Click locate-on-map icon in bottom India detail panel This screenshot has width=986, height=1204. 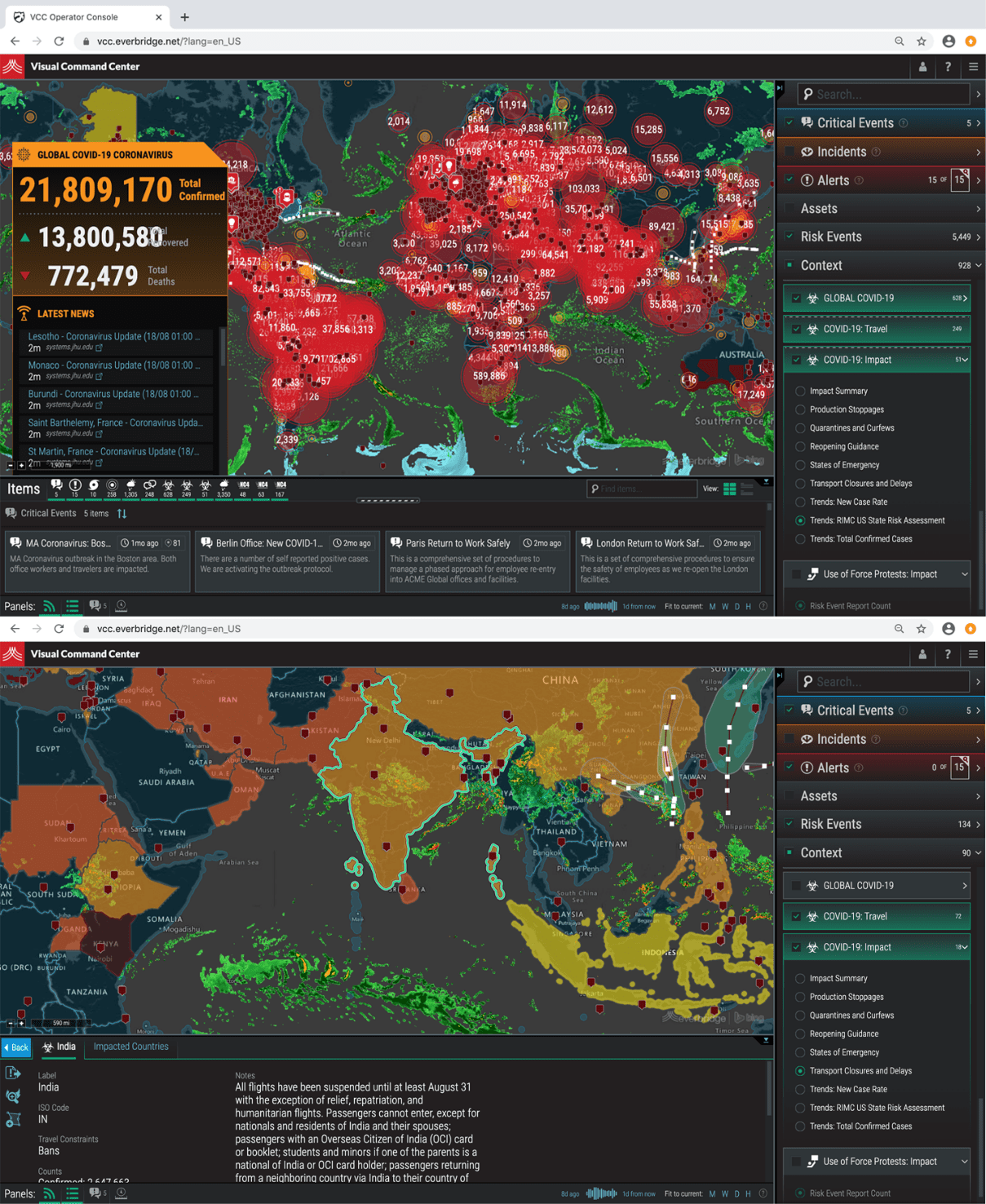click(x=13, y=1096)
